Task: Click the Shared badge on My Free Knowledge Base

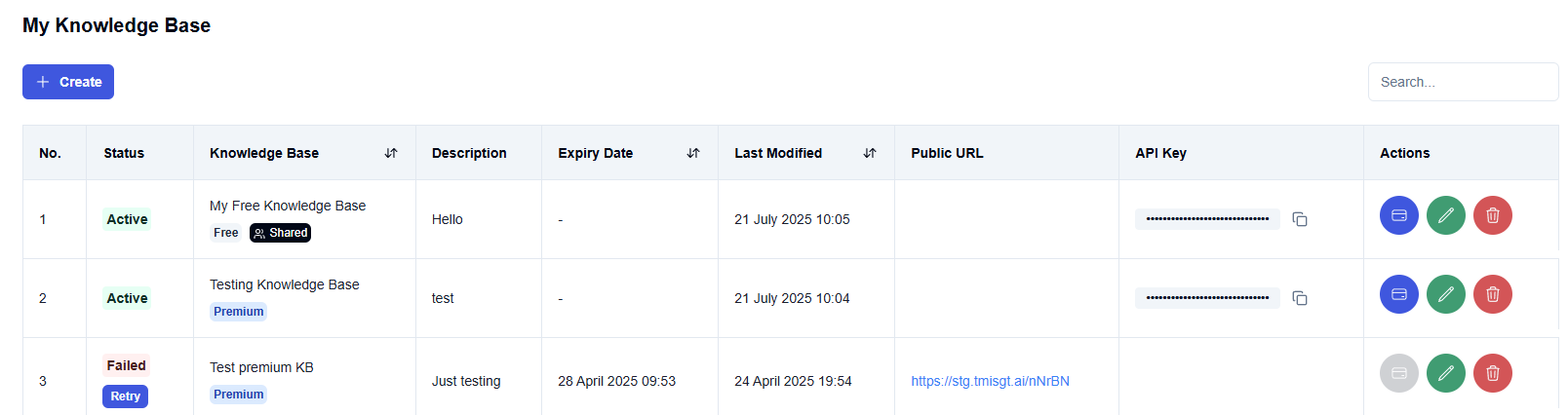Action: click(x=281, y=233)
